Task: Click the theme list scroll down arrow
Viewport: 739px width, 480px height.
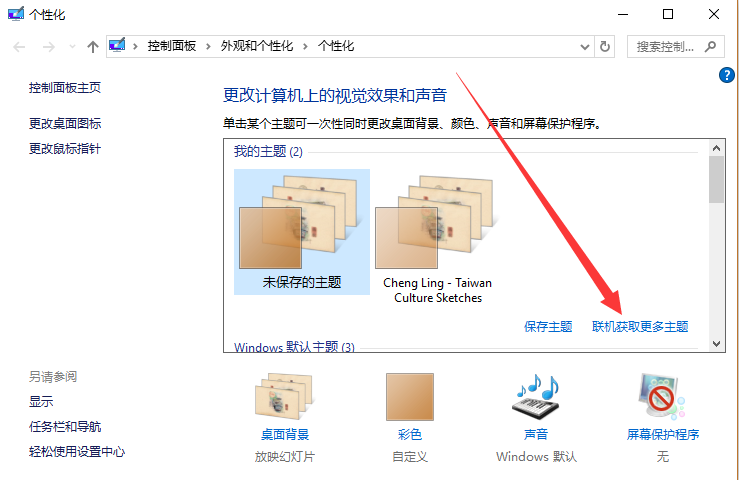Action: 716,344
